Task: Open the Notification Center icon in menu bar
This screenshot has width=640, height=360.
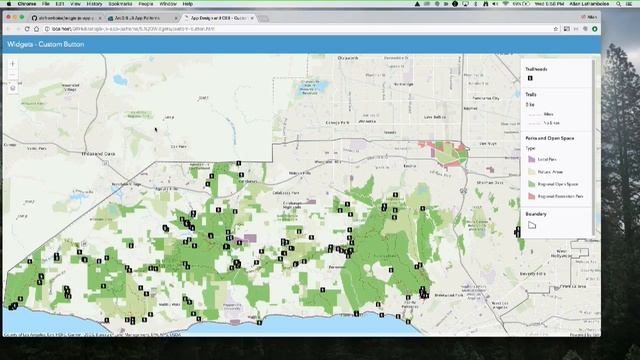Action: (x=630, y=4)
